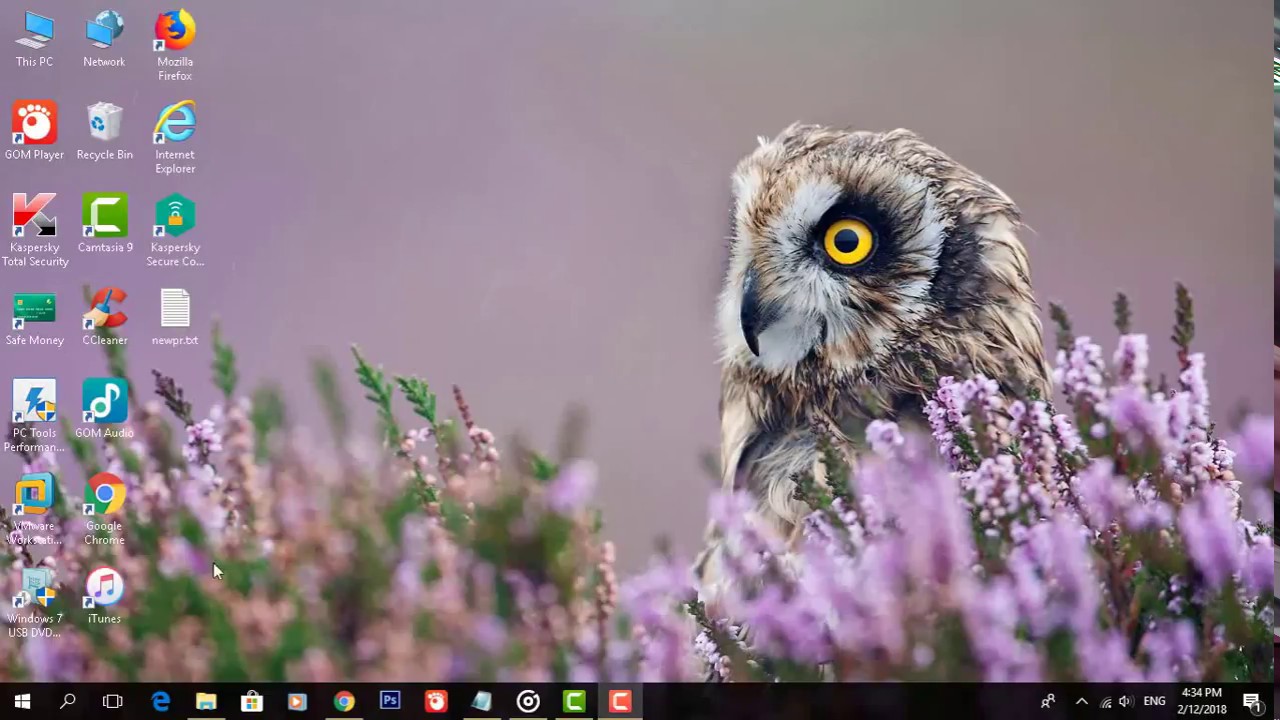Select the newpr.txt file on desktop
The width and height of the screenshot is (1280, 720).
point(175,318)
